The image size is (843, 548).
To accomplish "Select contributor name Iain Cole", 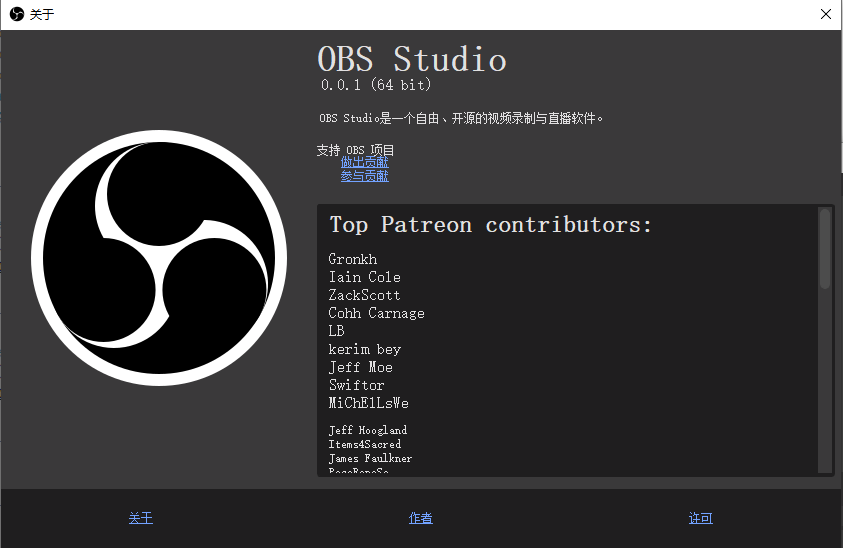I will coord(365,277).
